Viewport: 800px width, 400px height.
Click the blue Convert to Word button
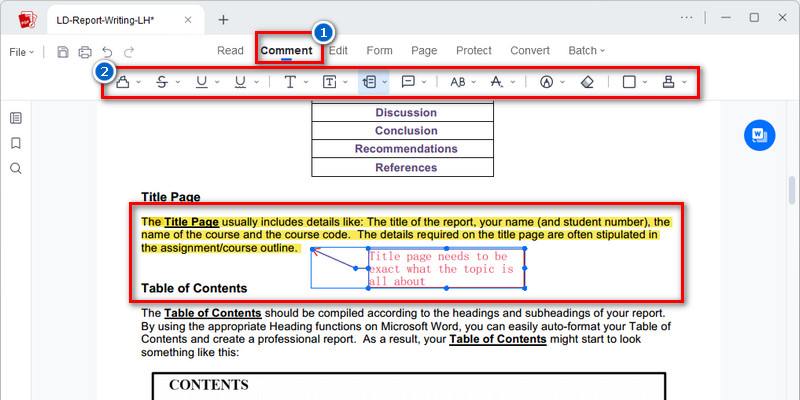click(759, 135)
